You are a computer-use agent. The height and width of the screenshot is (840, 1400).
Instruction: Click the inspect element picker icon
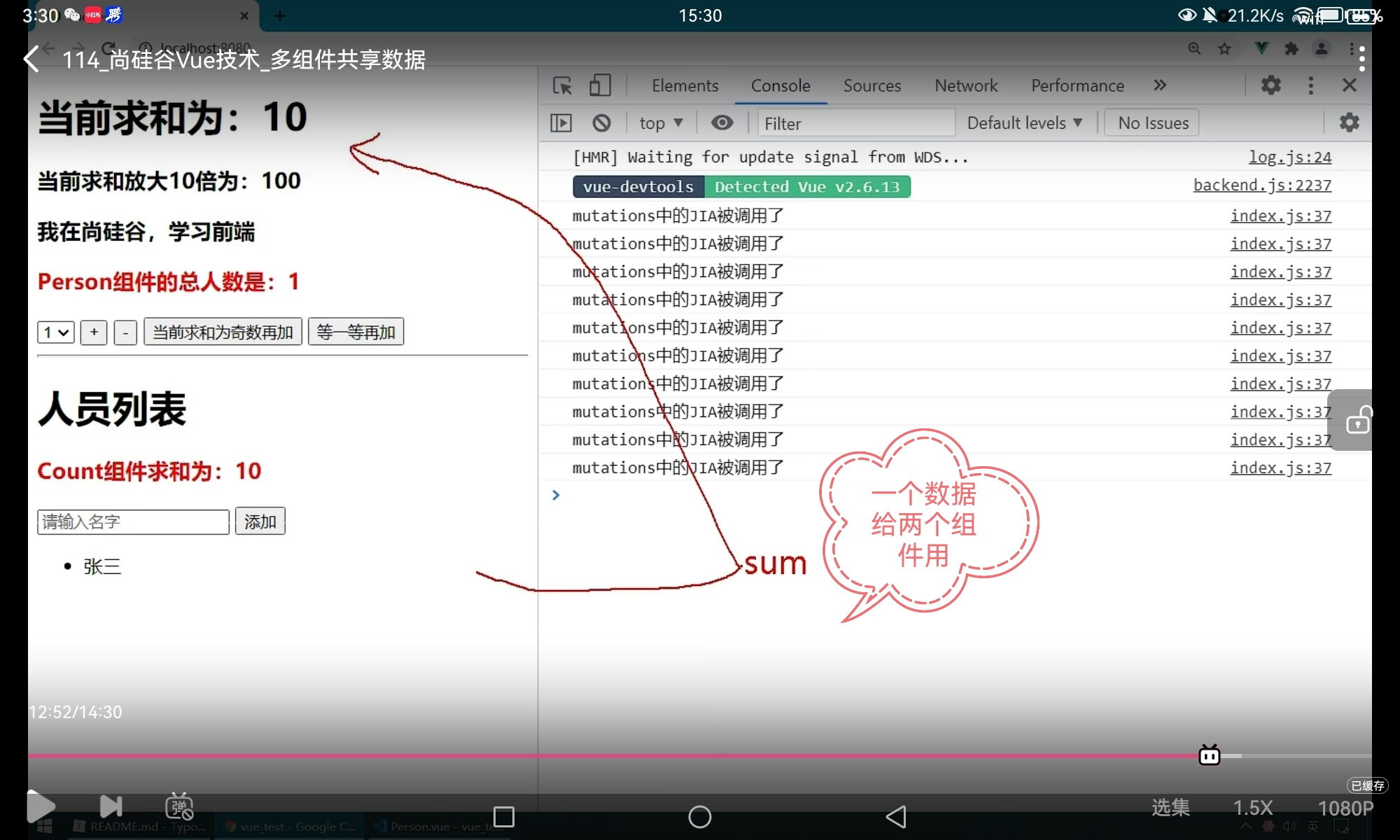click(562, 85)
